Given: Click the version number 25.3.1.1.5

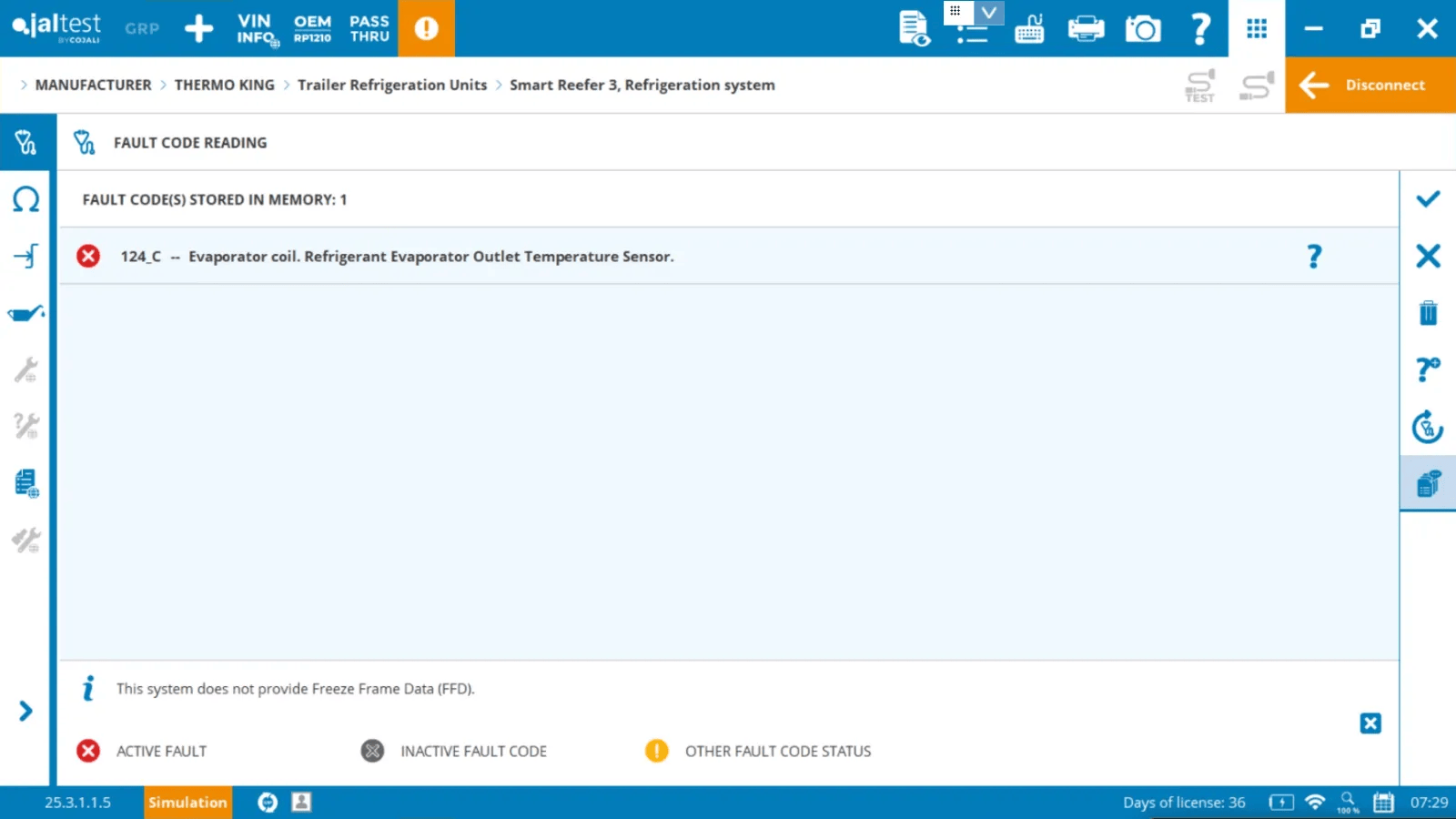Looking at the screenshot, I should 78,802.
